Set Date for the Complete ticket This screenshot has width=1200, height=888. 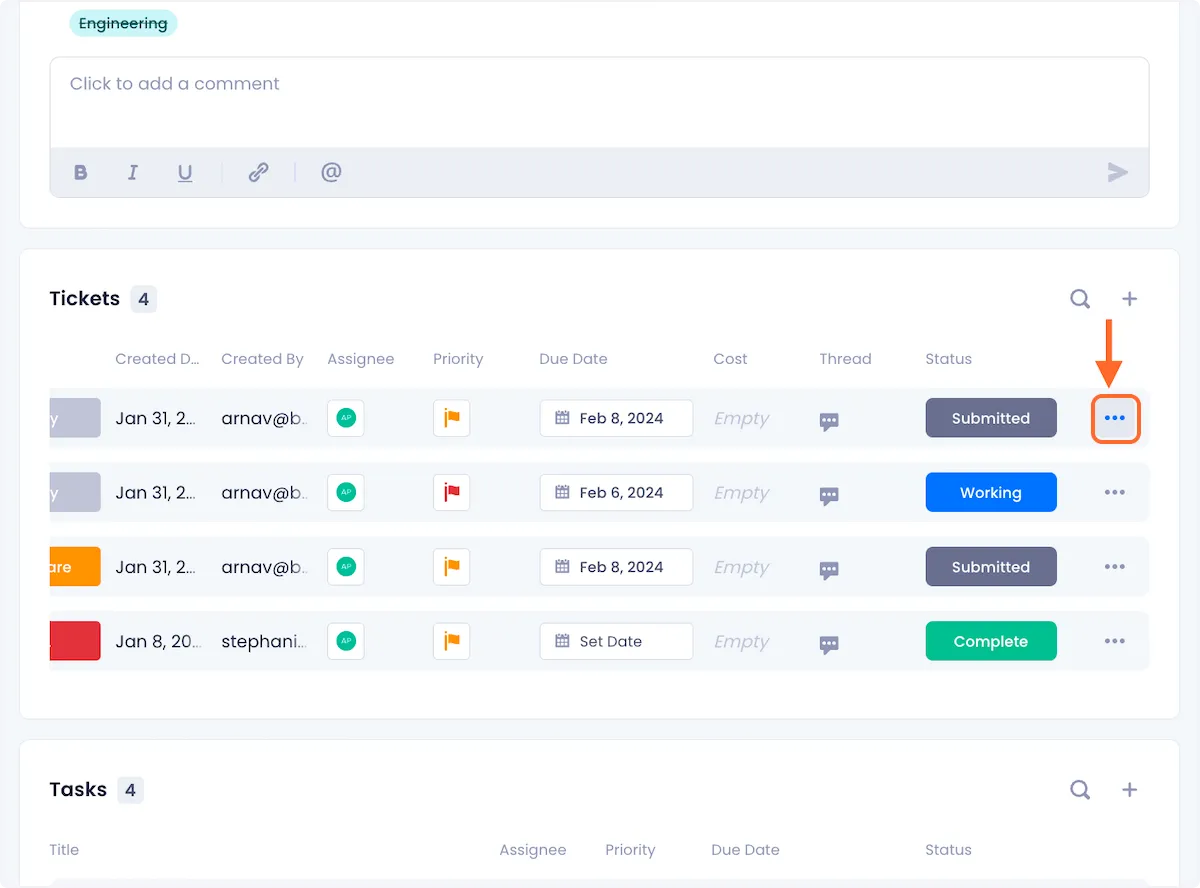[616, 641]
